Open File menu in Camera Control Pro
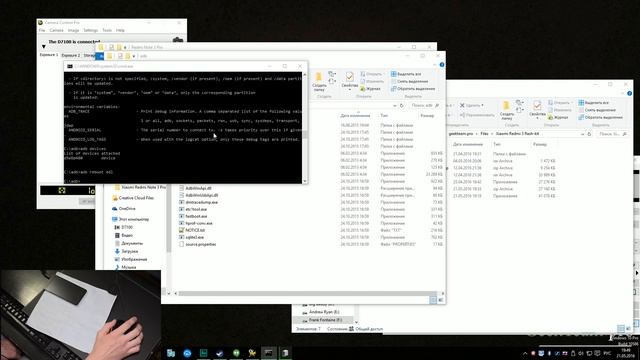 (x=42, y=30)
